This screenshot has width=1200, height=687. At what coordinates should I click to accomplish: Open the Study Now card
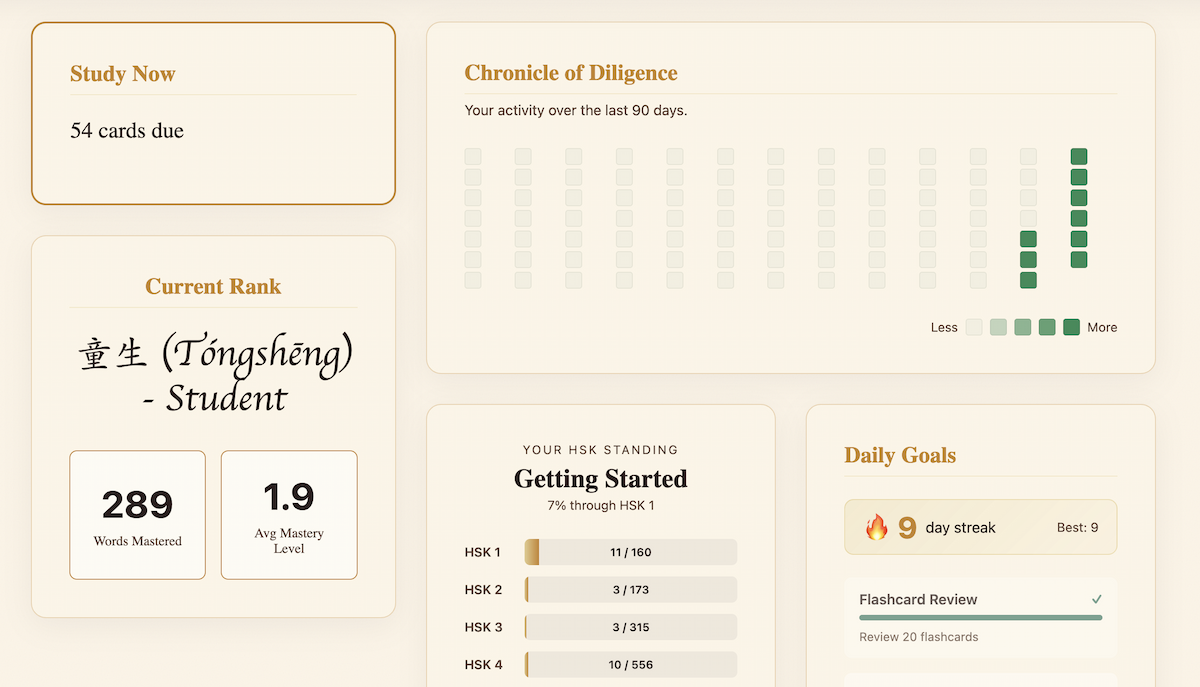point(213,113)
